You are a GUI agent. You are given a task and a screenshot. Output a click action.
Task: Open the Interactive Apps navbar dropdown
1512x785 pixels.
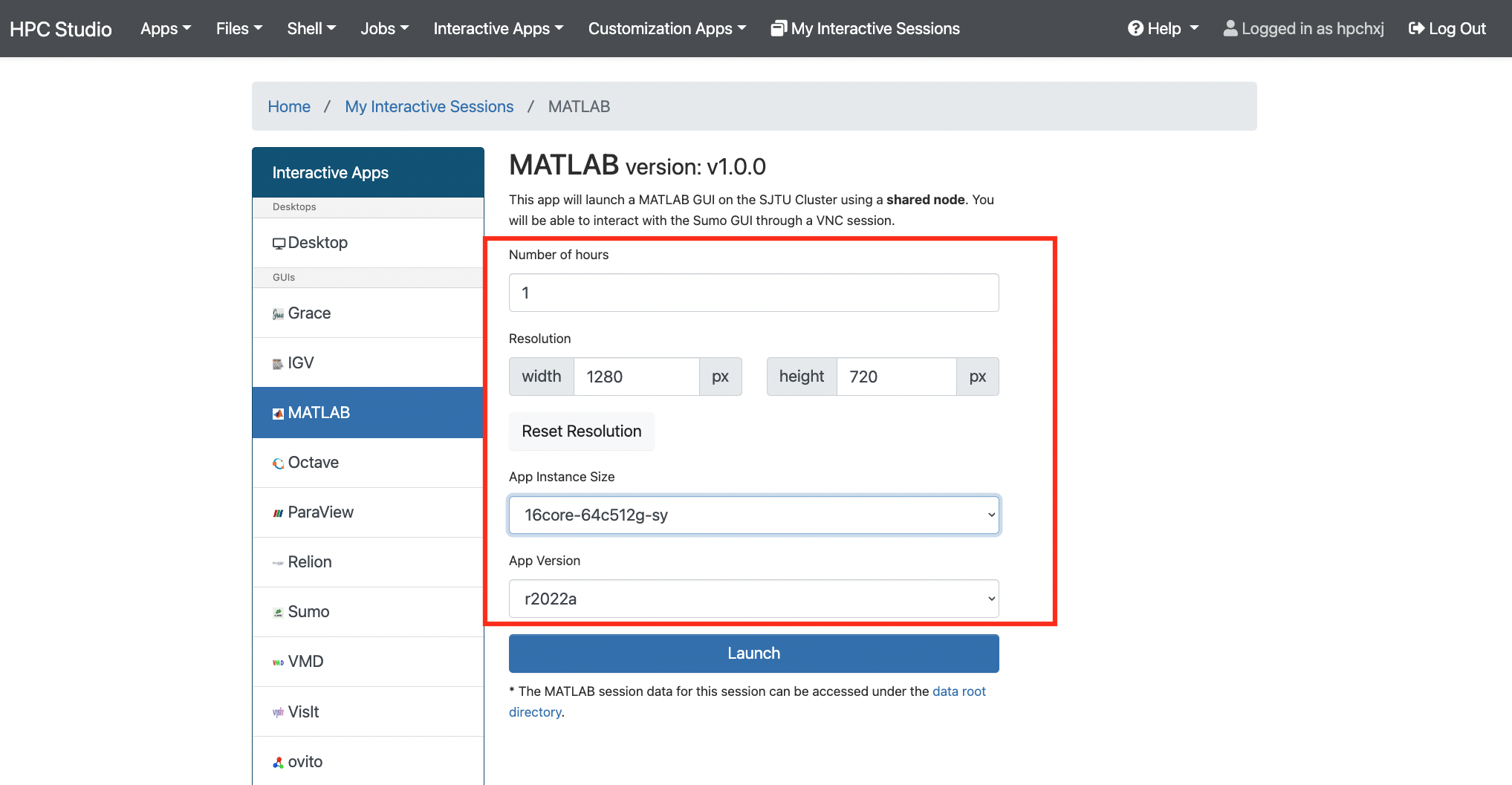[x=499, y=28]
